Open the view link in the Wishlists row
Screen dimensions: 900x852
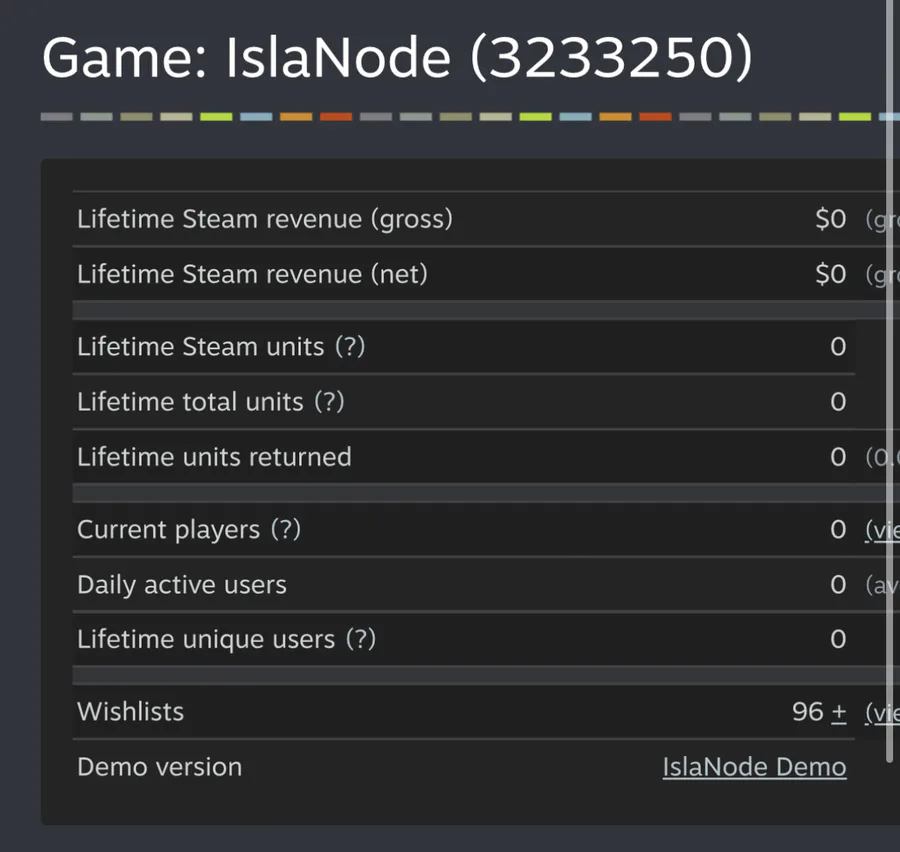coord(882,712)
